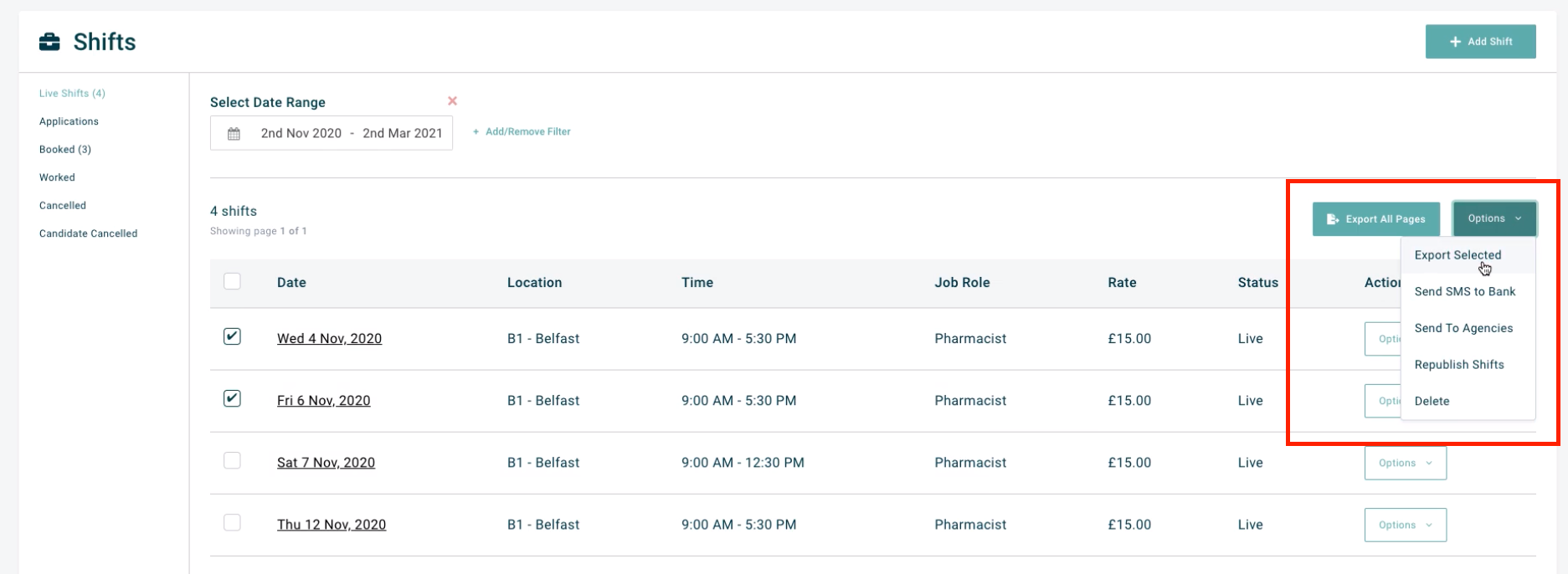Open Options dropdown for Sat 7 Nov row
The image size is (1568, 574).
[x=1405, y=463]
